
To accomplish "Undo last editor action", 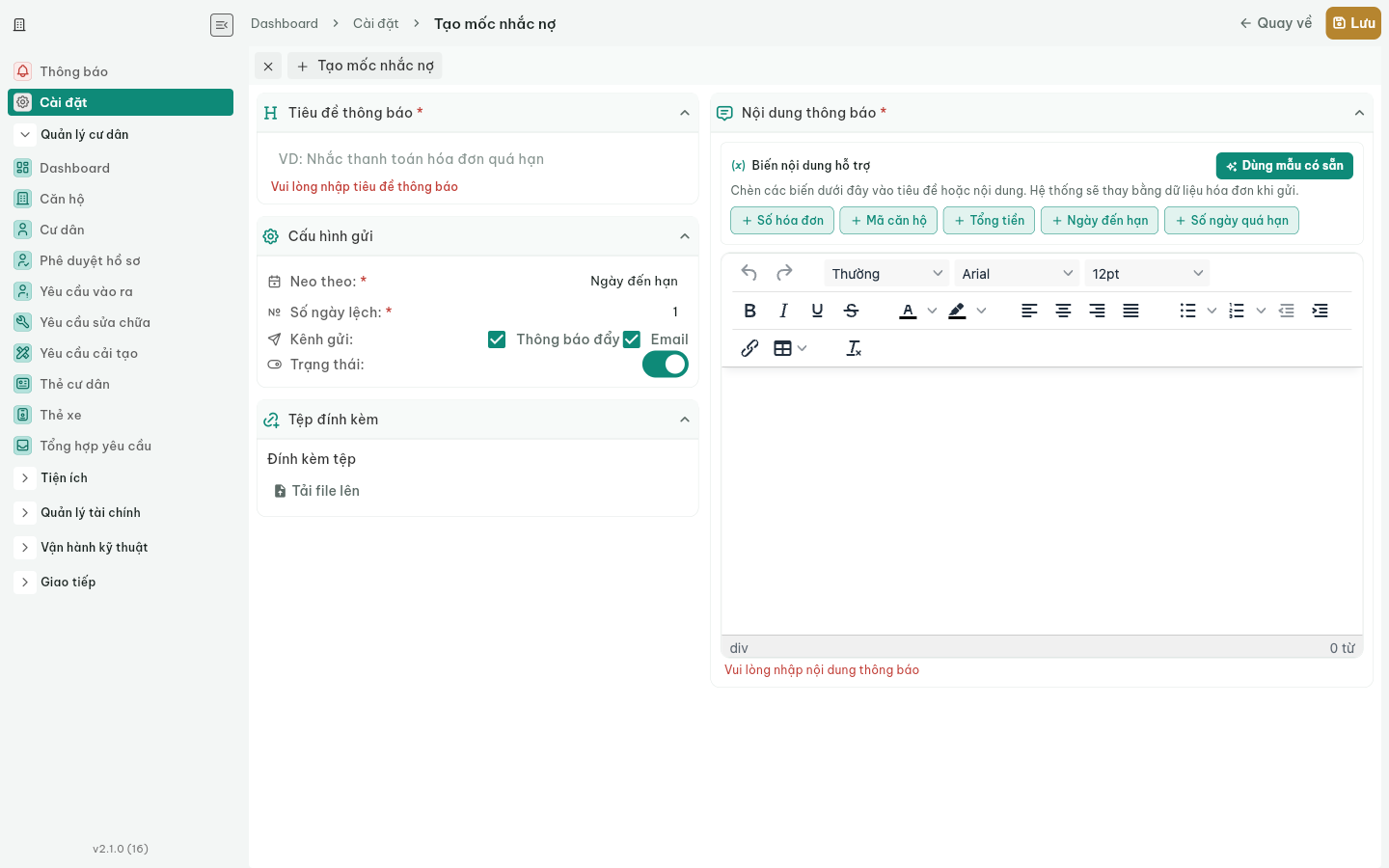I will point(749,273).
